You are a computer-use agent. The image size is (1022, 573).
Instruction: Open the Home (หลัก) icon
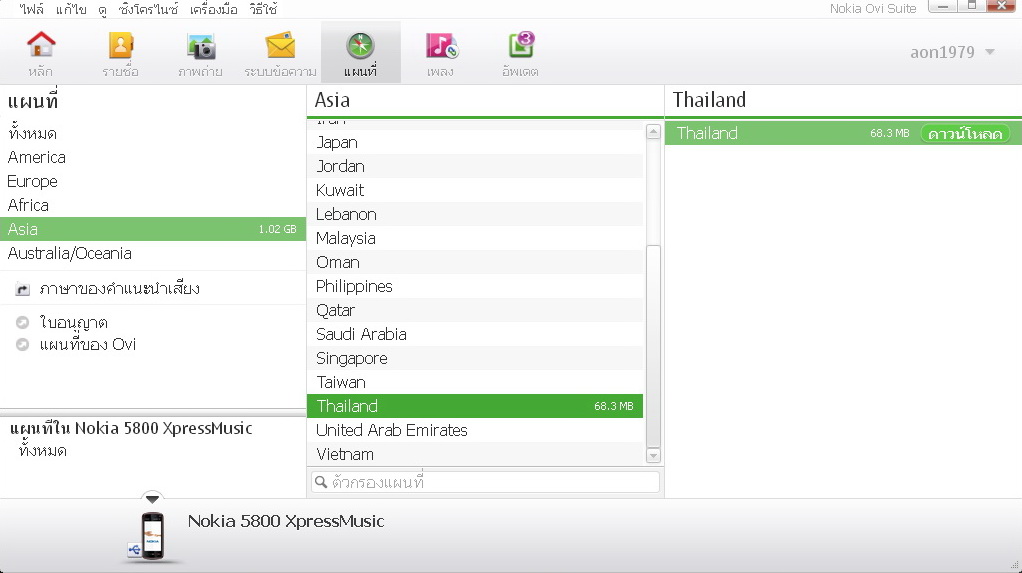click(x=41, y=45)
